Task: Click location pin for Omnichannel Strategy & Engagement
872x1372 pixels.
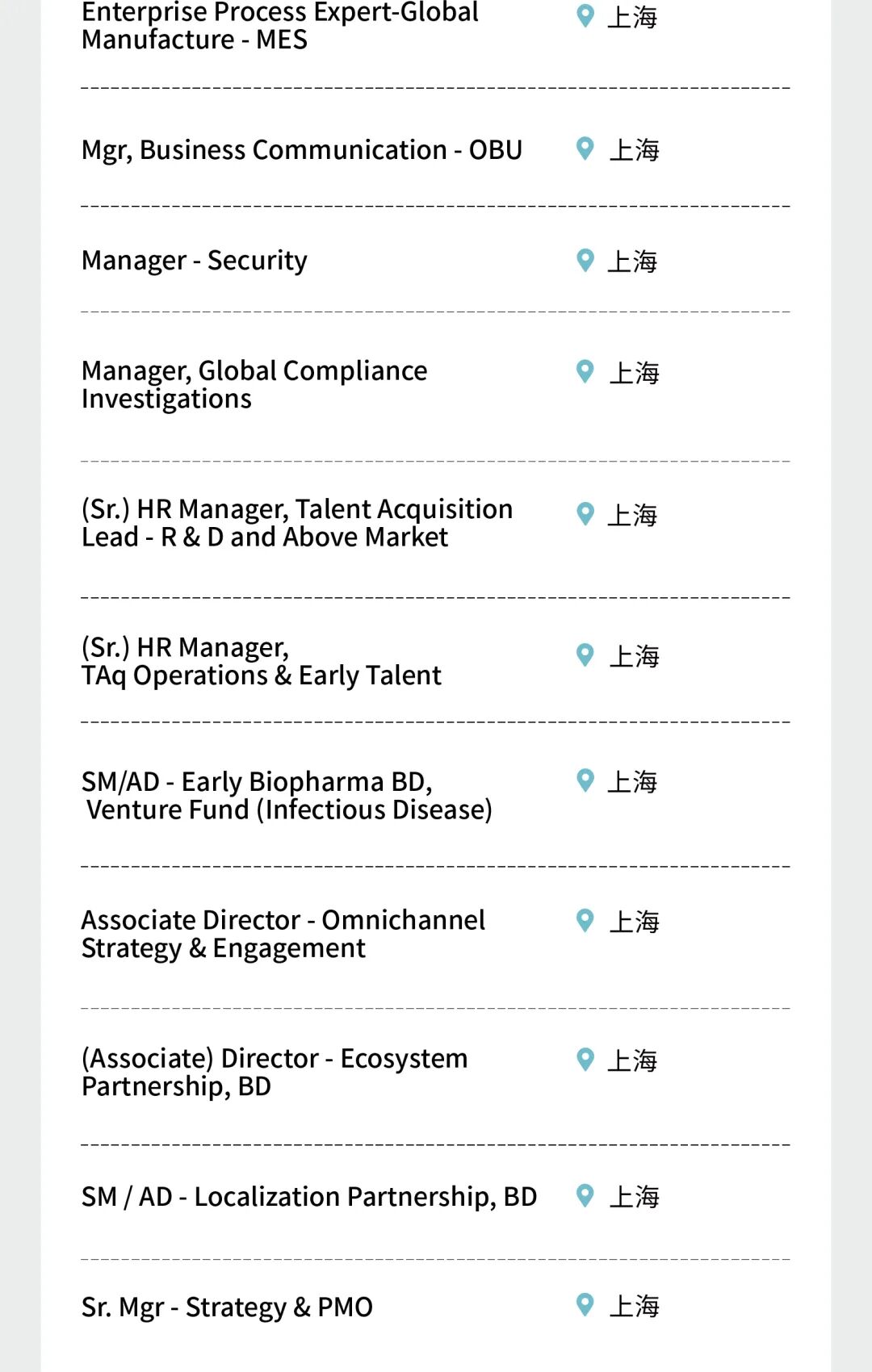Action: tap(585, 920)
